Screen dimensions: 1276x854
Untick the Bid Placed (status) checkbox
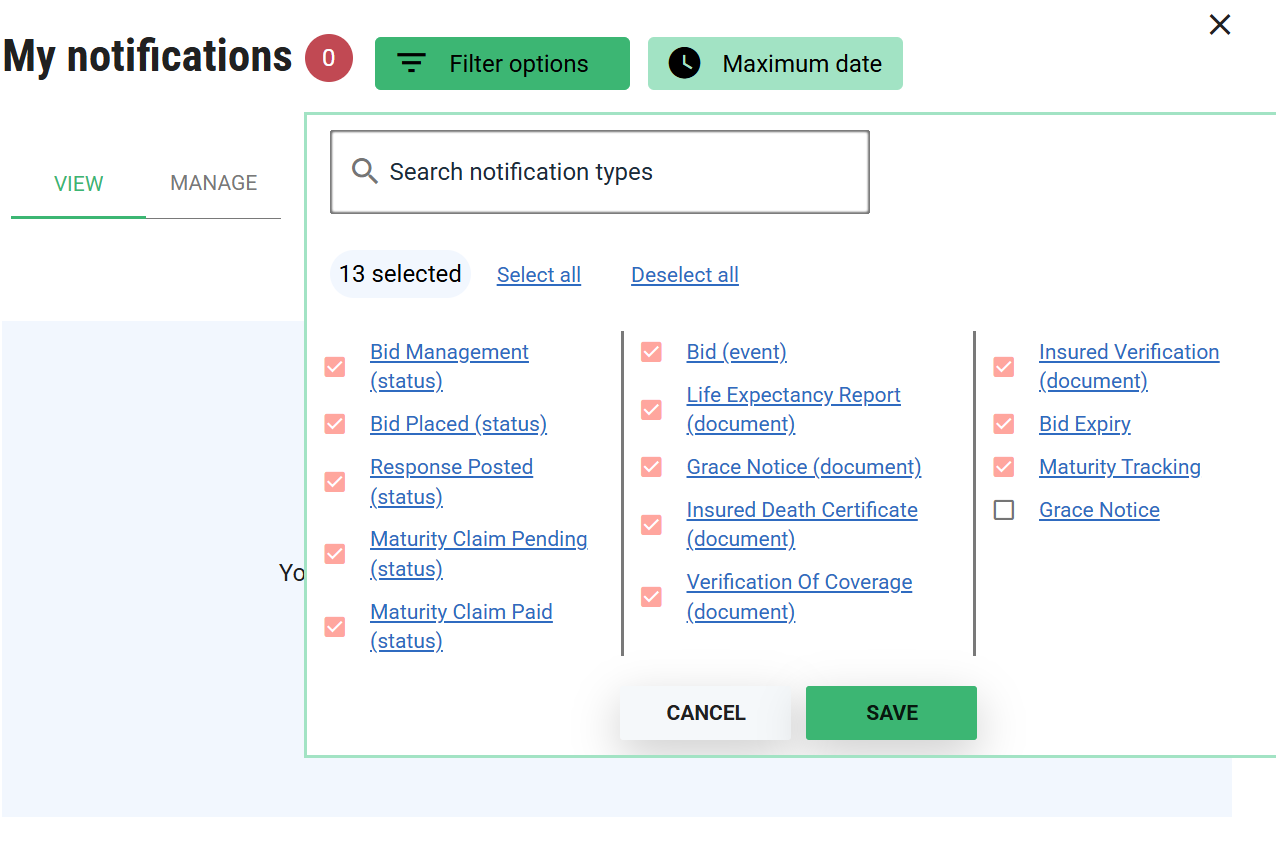point(335,424)
